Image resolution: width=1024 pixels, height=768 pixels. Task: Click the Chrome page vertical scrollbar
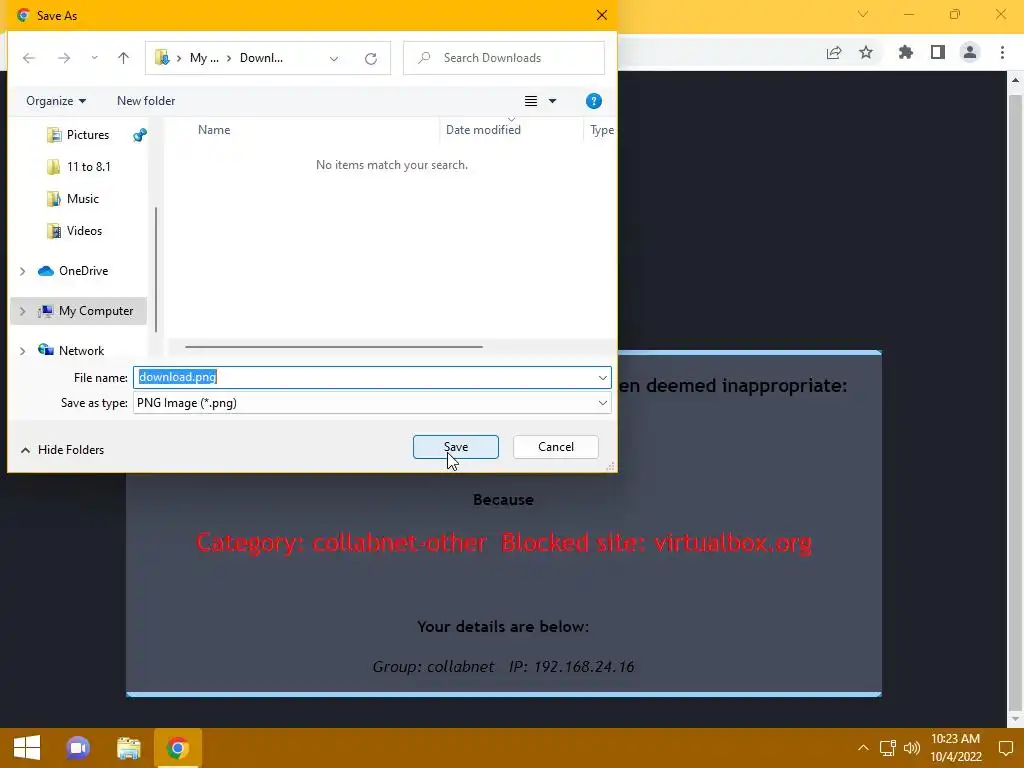point(1015,401)
